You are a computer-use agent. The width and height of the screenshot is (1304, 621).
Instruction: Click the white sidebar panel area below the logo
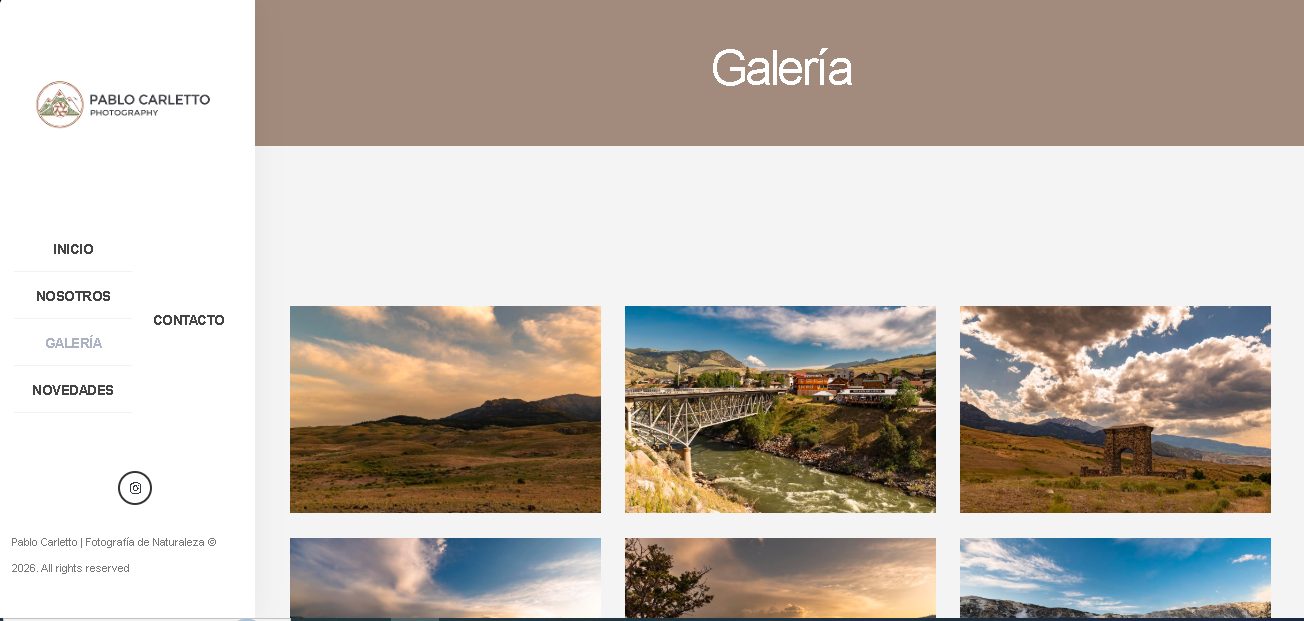click(x=127, y=180)
